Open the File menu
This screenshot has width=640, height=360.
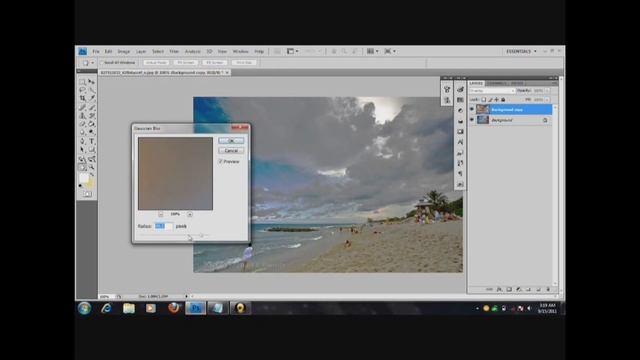pos(96,51)
